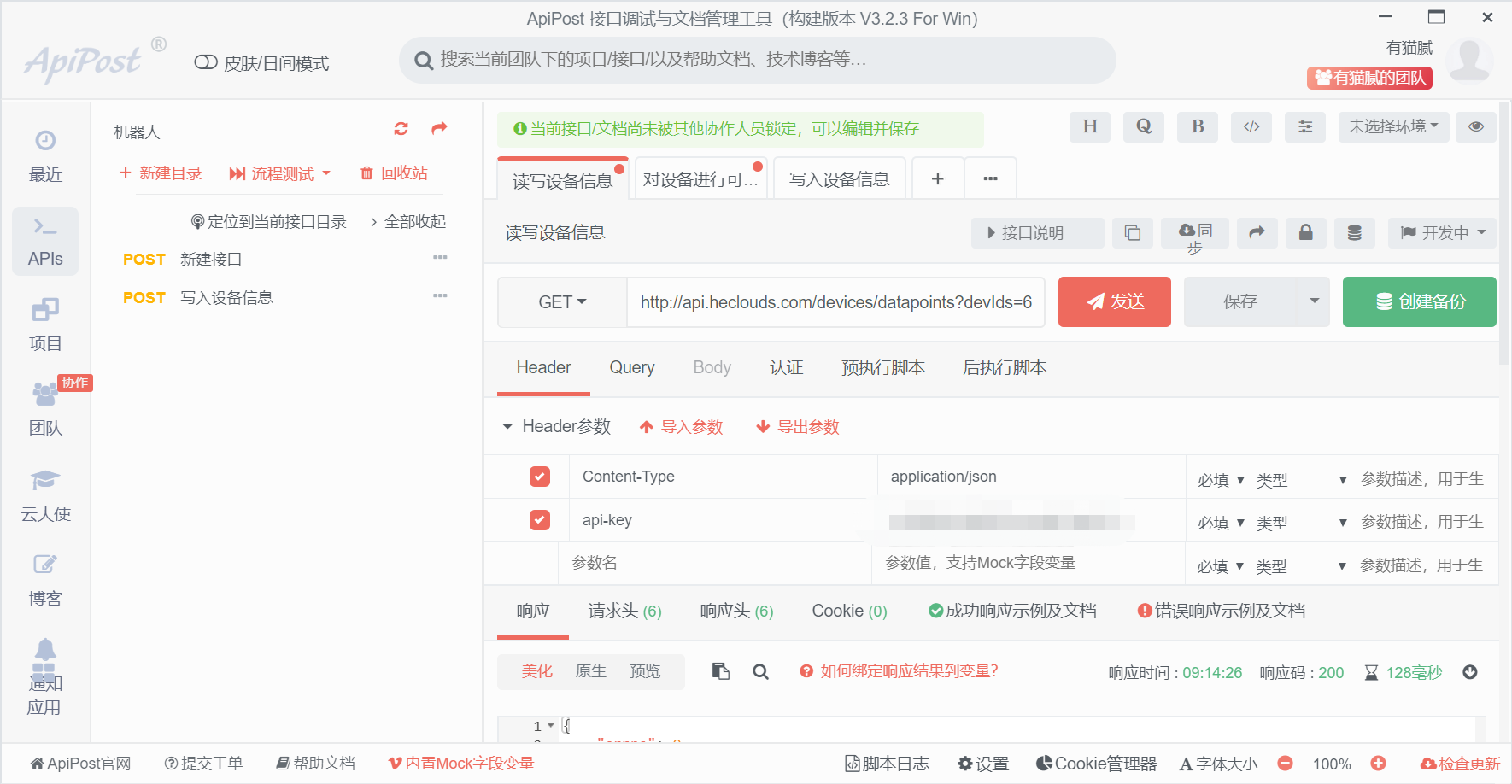The width and height of the screenshot is (1512, 784).
Task: Click the share arrow icon near 机器人
Action: pyautogui.click(x=438, y=128)
